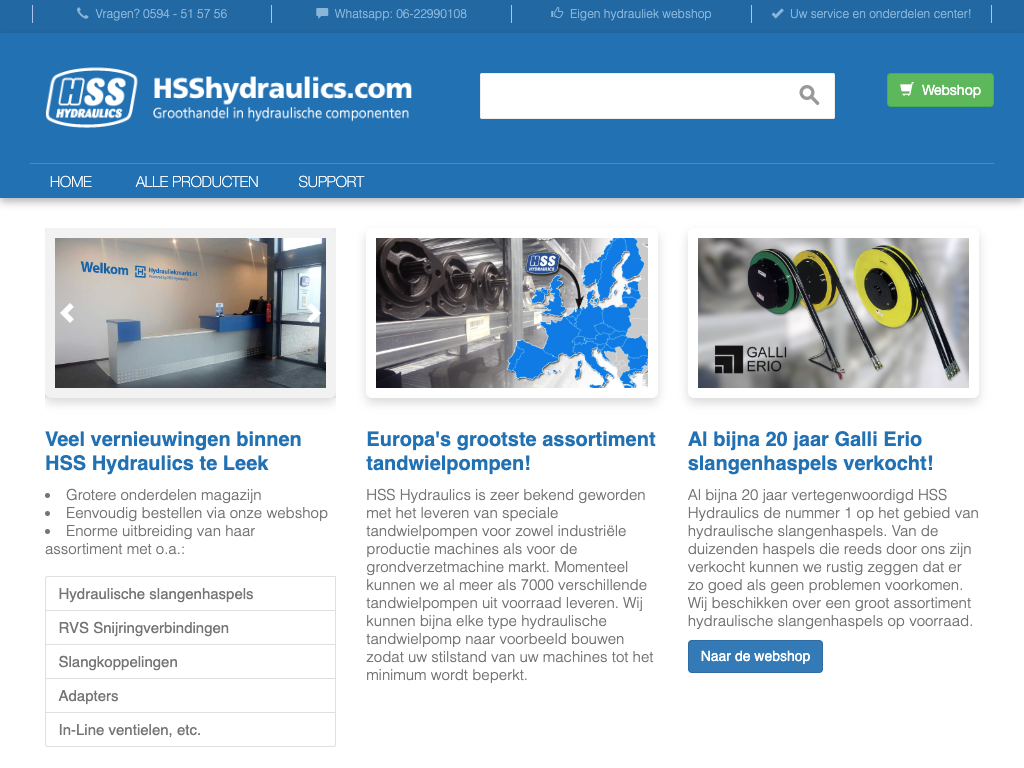
Task: Click the HSS Hydraulics logo
Action: (92, 98)
